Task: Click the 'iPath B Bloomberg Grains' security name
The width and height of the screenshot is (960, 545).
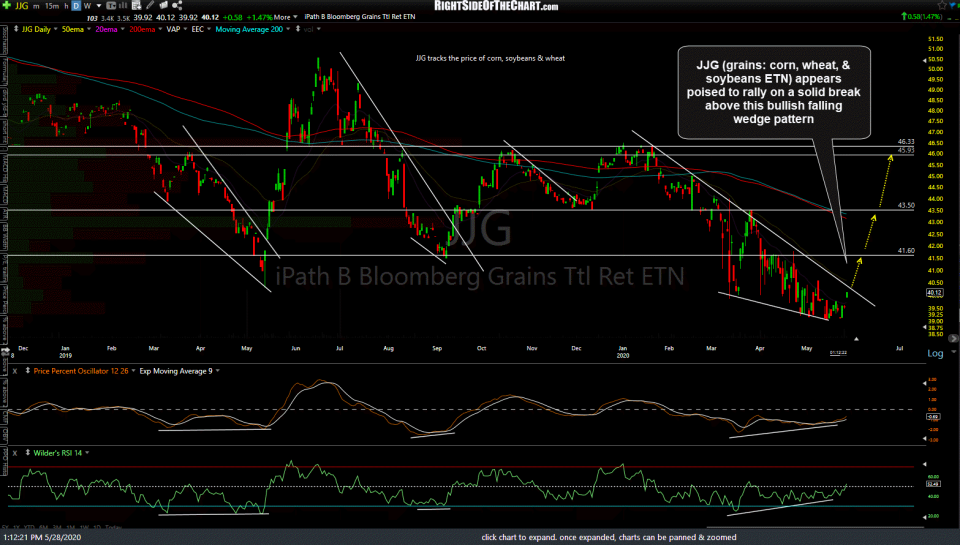Action: (x=360, y=17)
